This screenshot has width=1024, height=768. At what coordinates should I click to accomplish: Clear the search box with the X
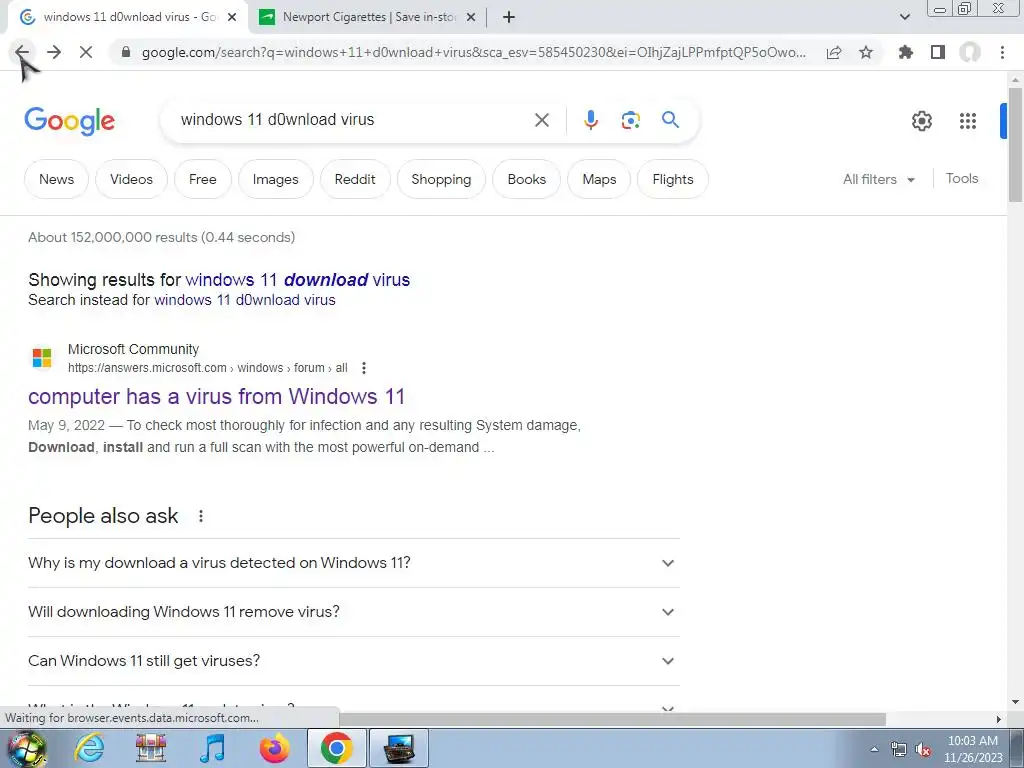click(x=542, y=120)
